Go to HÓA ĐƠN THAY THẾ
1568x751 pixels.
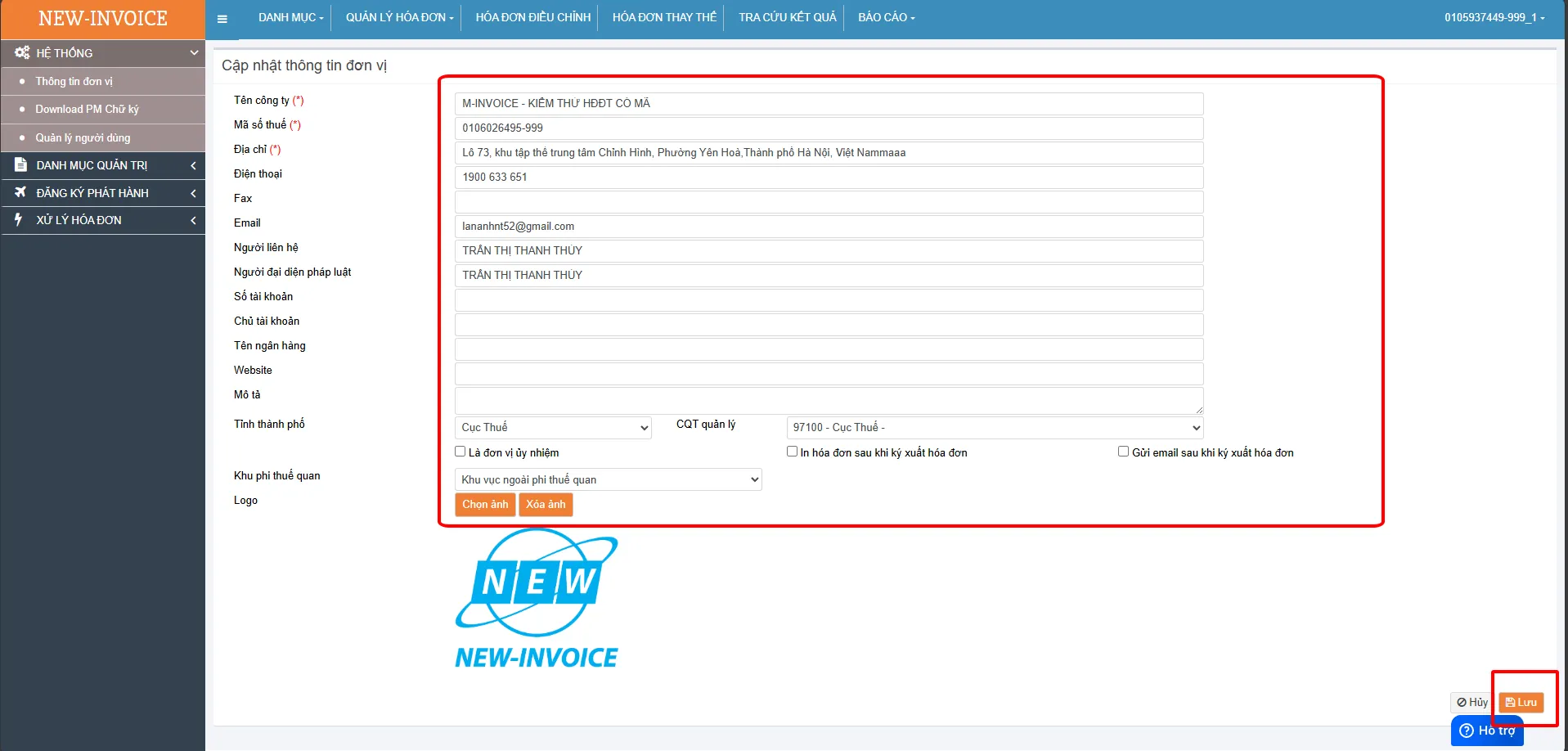point(664,17)
